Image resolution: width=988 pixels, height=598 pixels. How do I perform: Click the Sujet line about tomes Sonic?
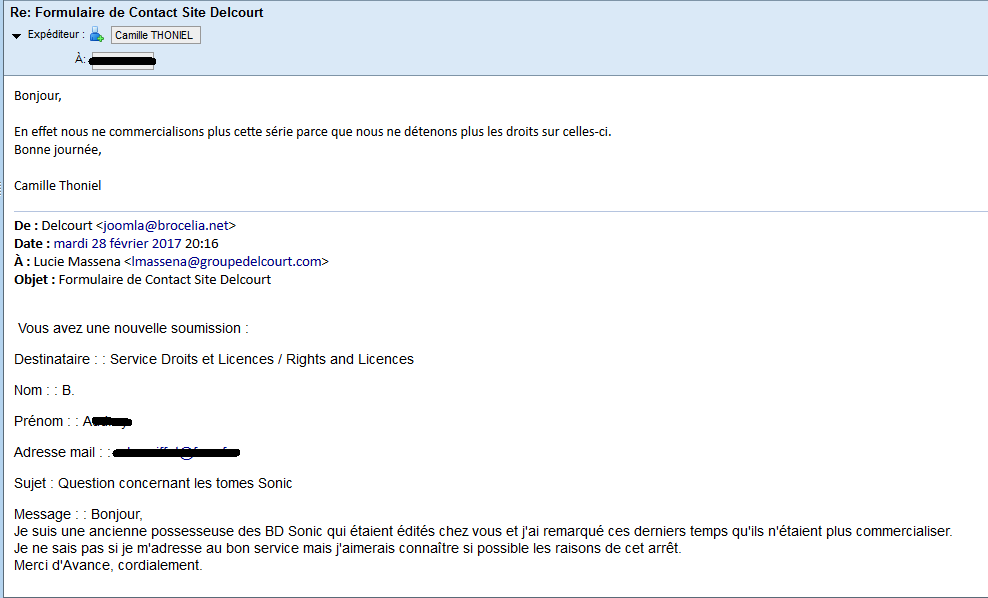153,483
